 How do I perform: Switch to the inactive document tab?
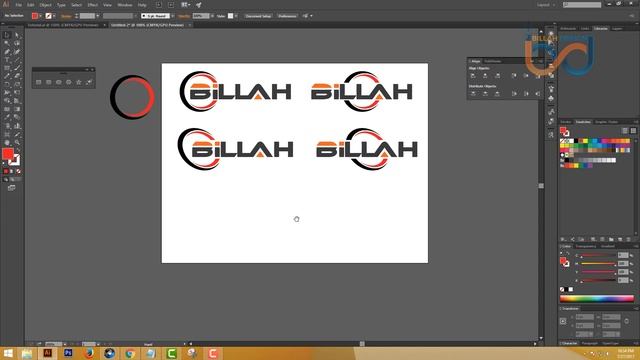click(63, 25)
